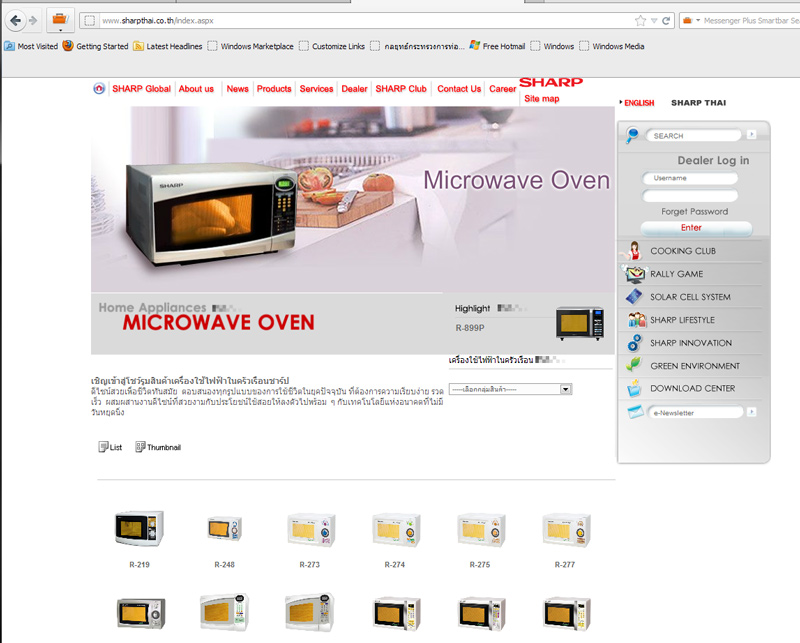The width and height of the screenshot is (800, 643).
Task: Click the dealer password field
Action: (x=690, y=195)
